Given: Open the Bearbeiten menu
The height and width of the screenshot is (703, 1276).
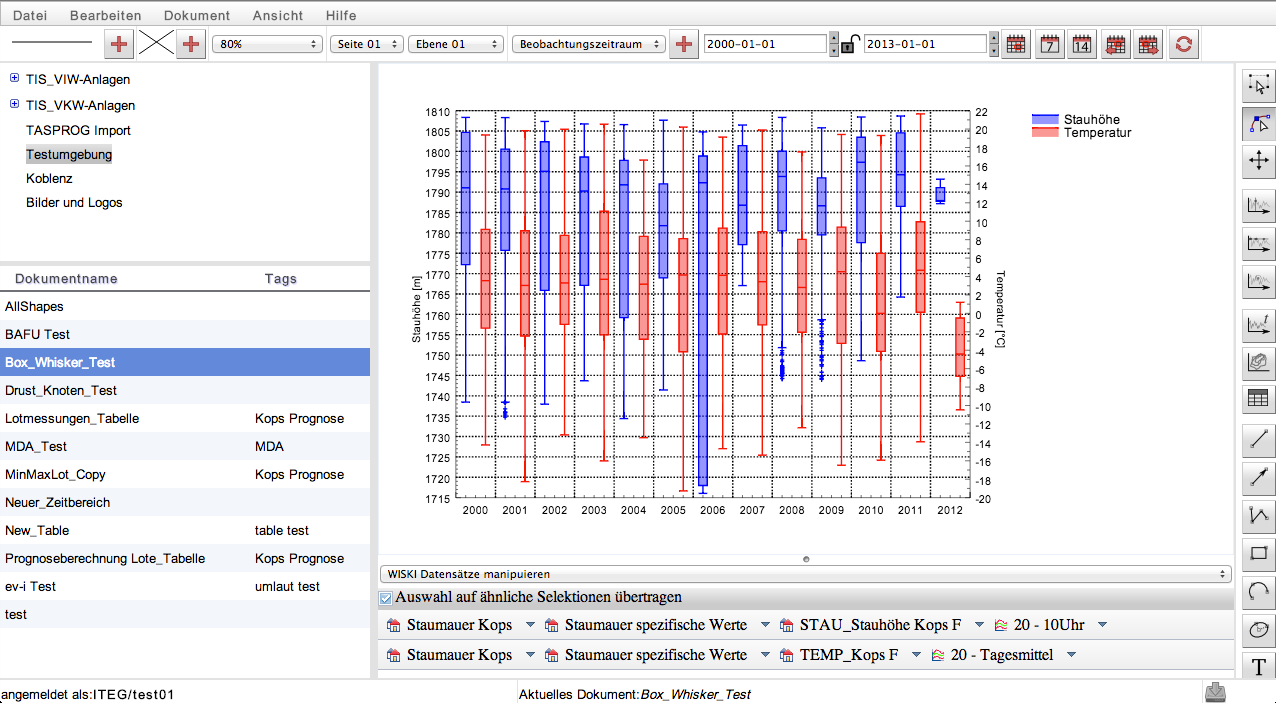Looking at the screenshot, I should click(x=105, y=15).
